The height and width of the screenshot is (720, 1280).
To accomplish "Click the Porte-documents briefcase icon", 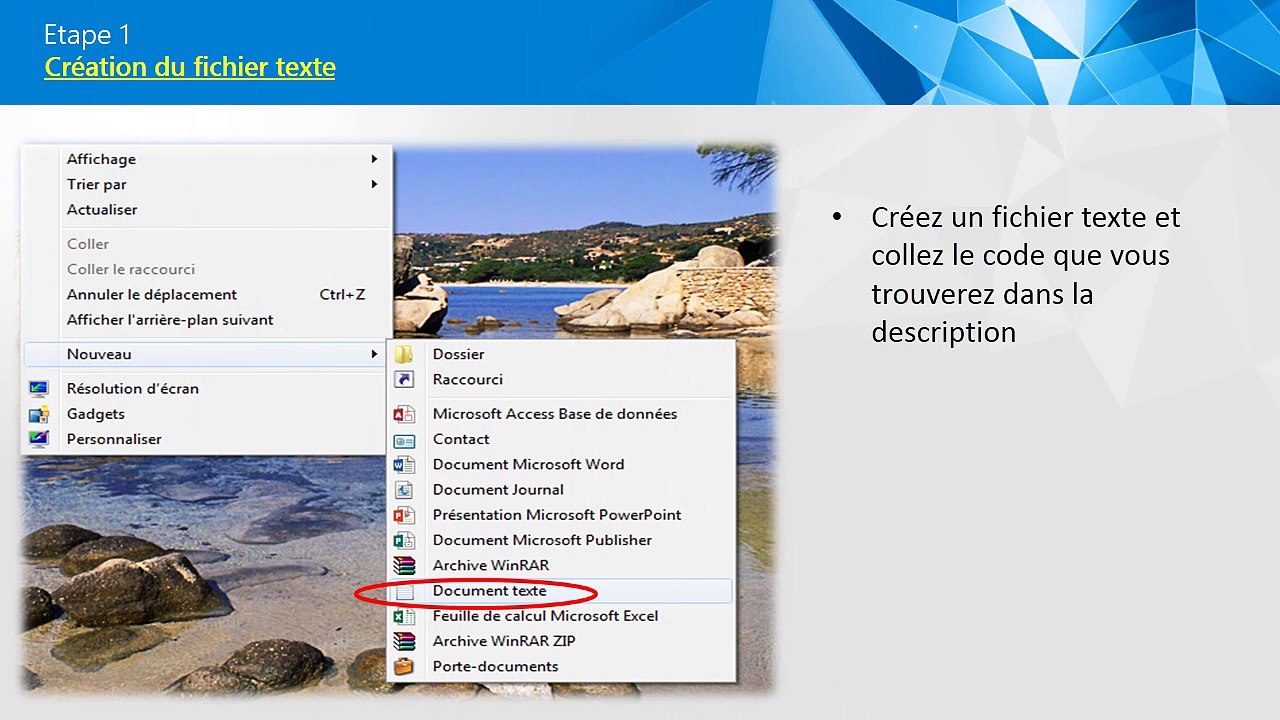I will [x=404, y=667].
